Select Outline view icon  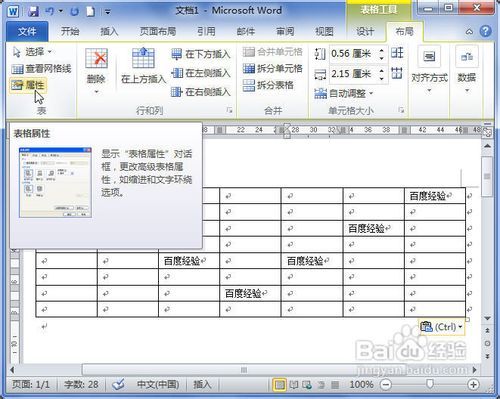[321, 385]
